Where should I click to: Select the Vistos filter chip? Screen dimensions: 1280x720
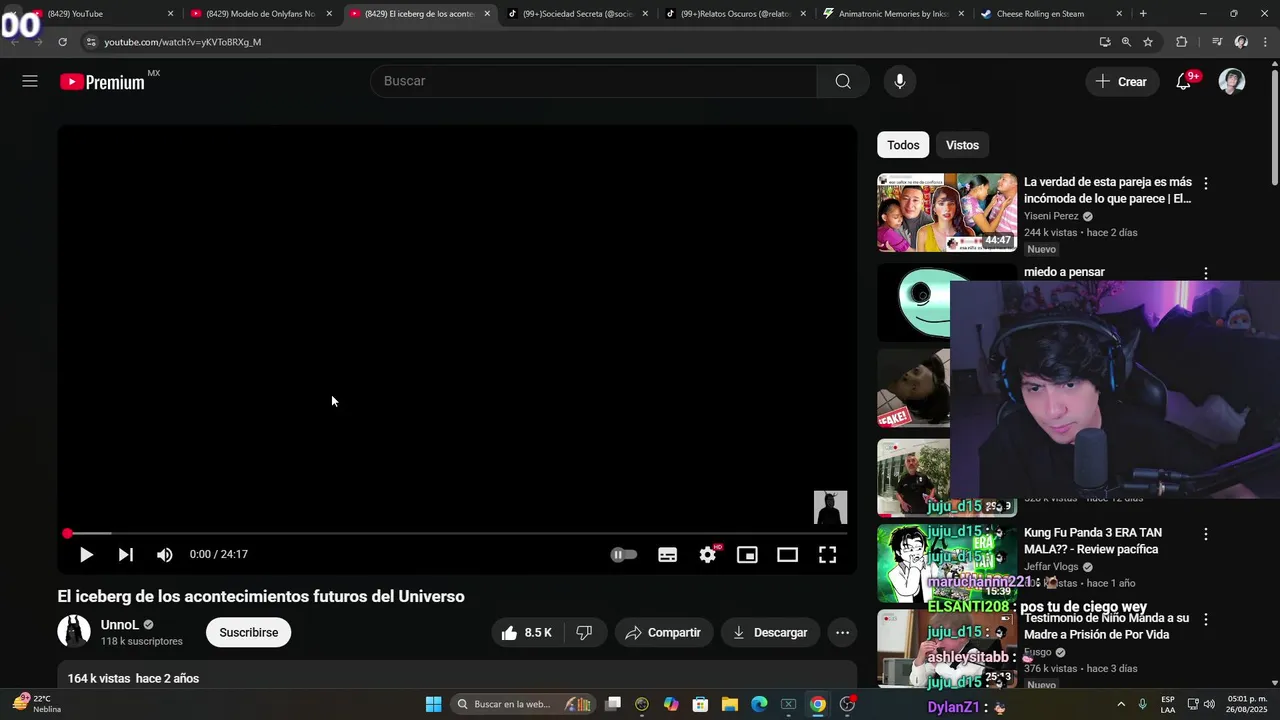962,145
